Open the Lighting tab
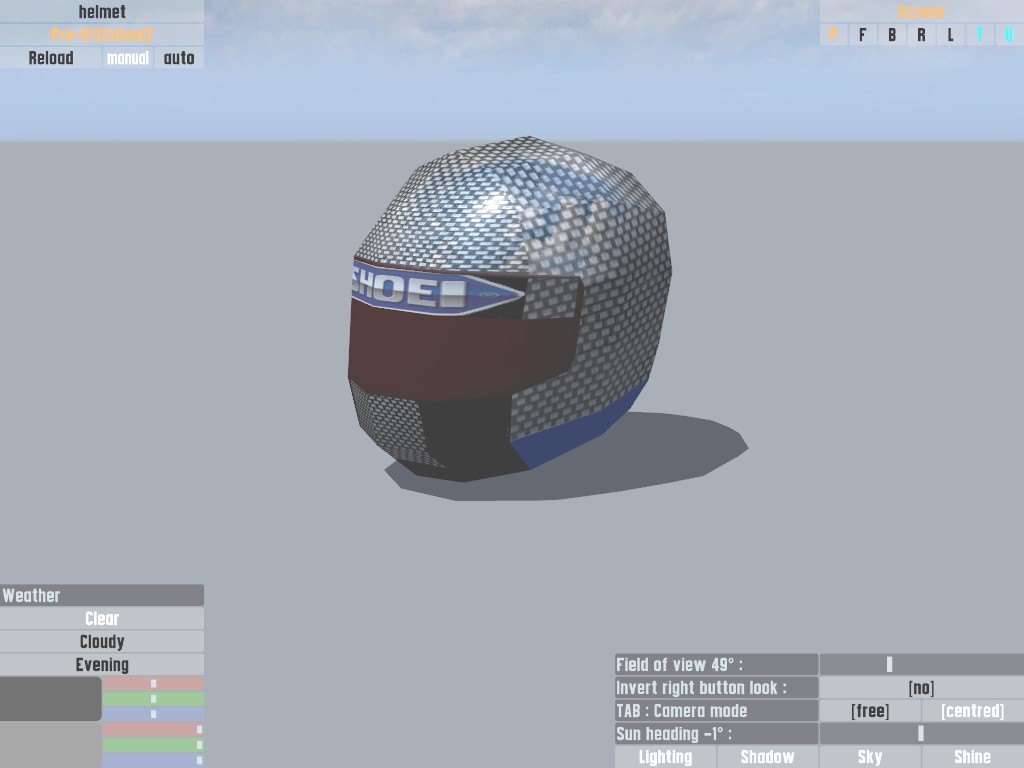 665,757
